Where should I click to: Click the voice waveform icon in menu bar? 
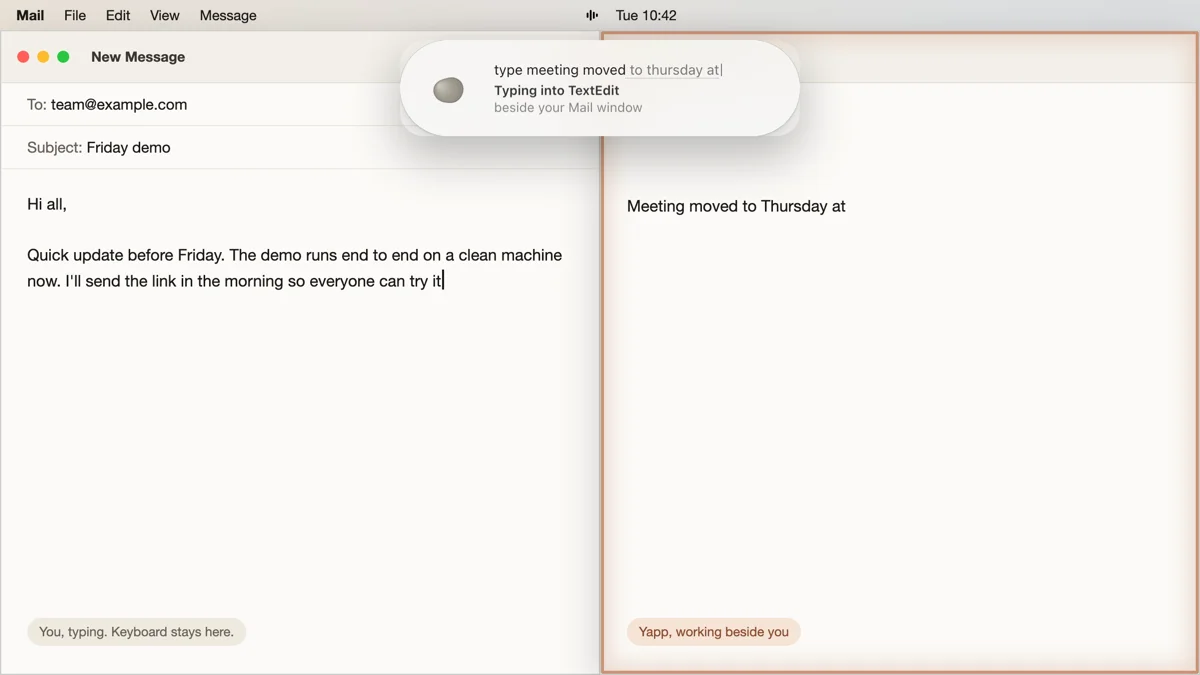(x=592, y=15)
